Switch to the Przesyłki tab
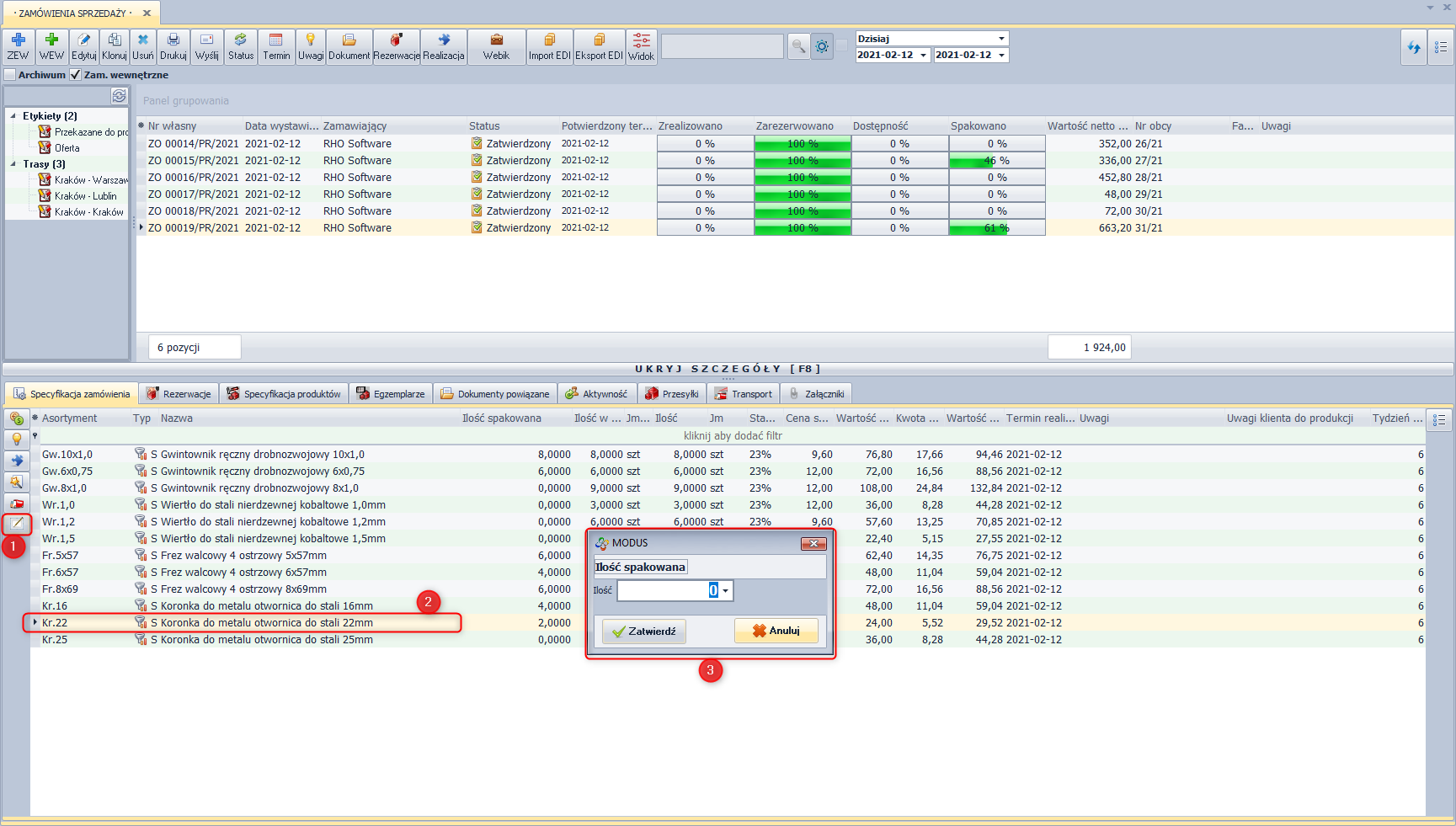The width and height of the screenshot is (1456, 826). 672,394
